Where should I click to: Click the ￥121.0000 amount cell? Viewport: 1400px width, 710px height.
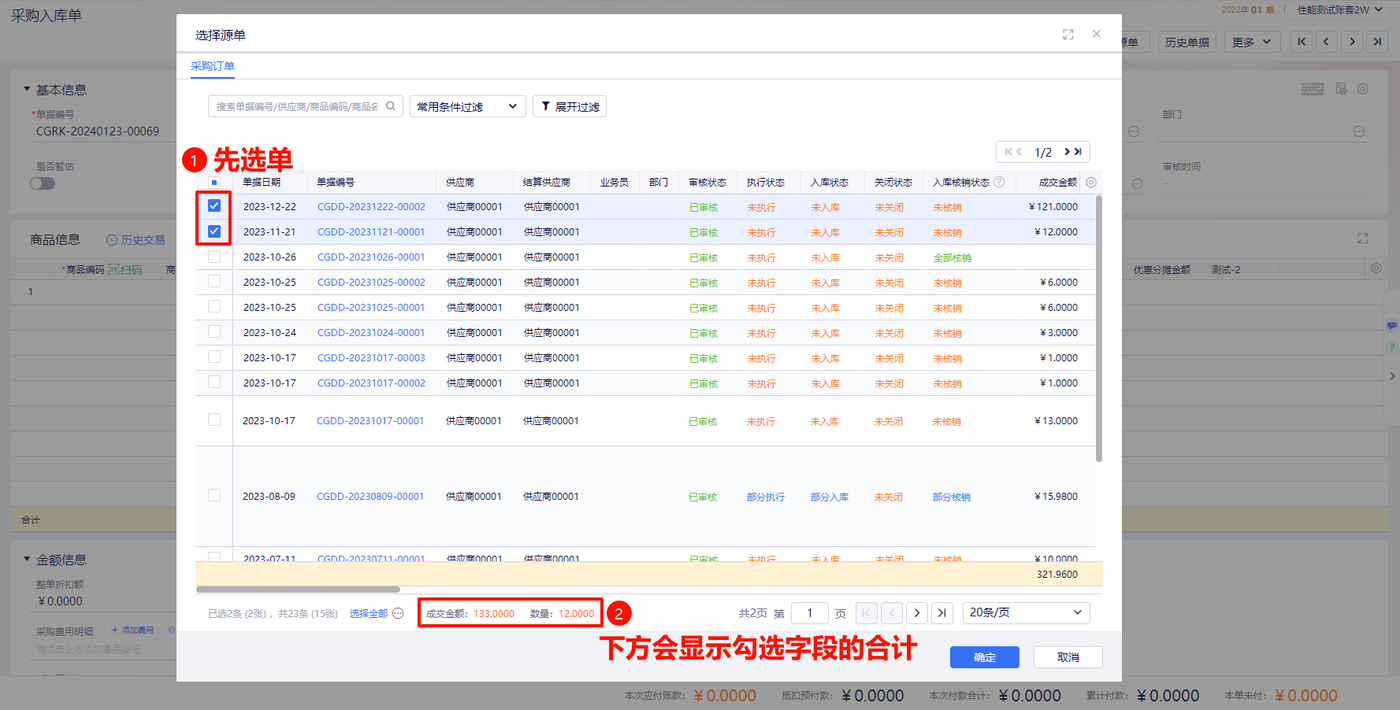click(1052, 207)
